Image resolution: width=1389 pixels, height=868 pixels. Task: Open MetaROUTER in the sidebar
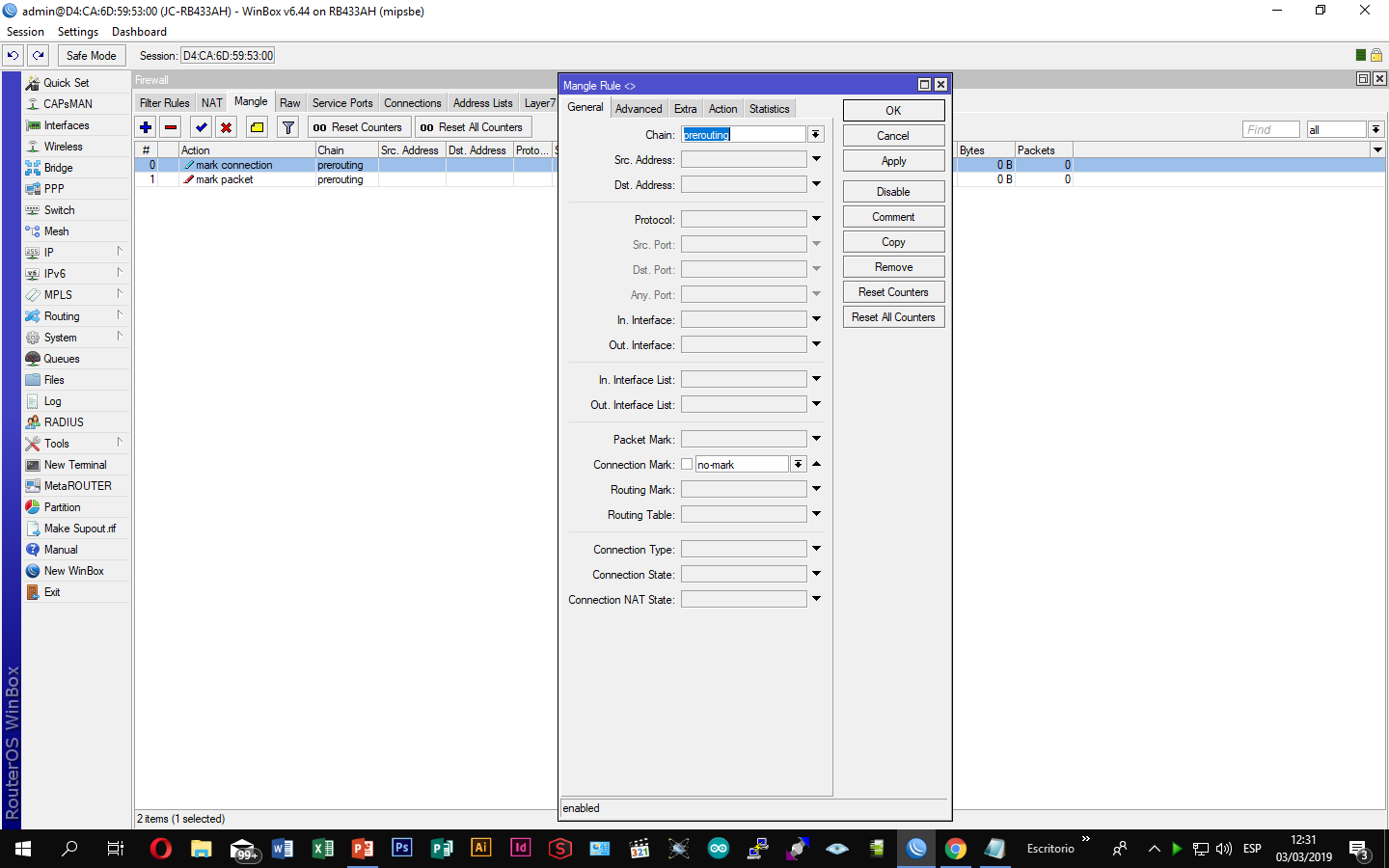coord(76,486)
